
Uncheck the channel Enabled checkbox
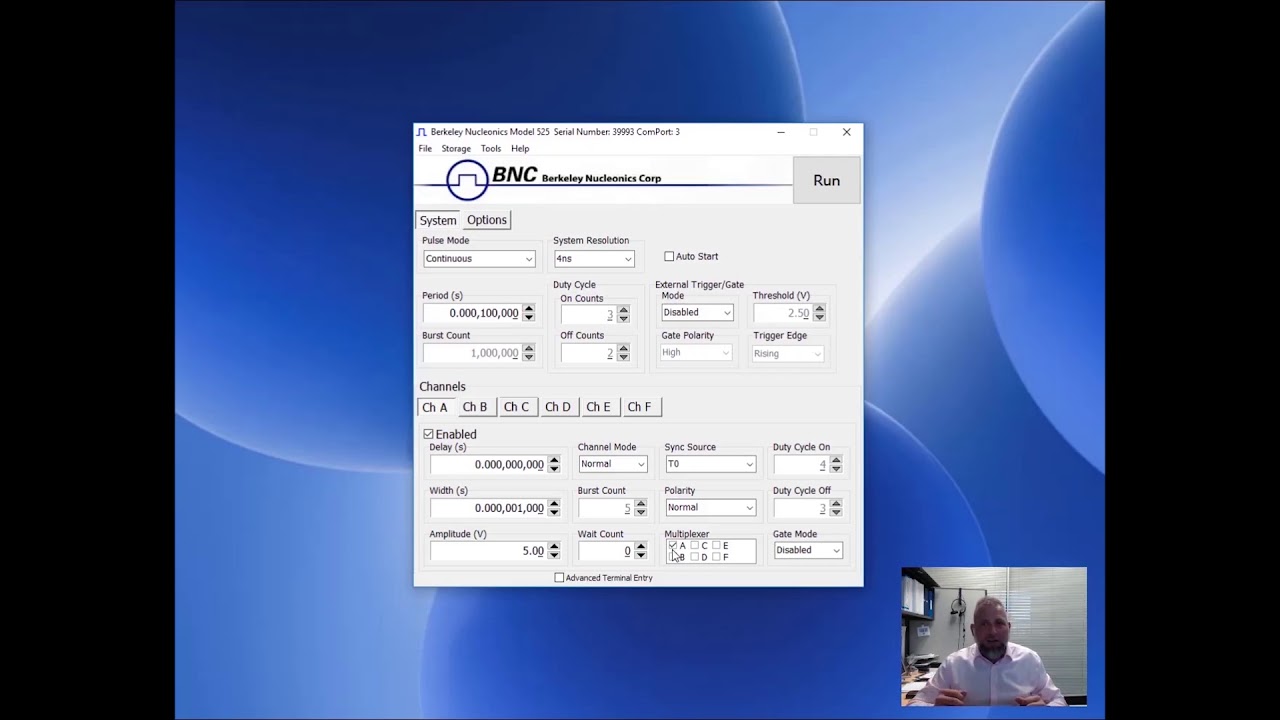(x=428, y=434)
